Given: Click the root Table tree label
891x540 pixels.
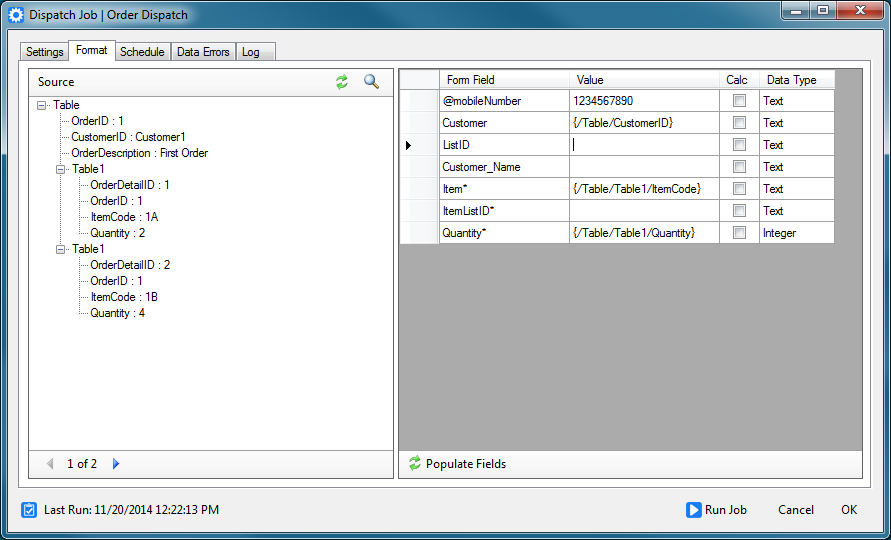Looking at the screenshot, I should click(x=66, y=105).
